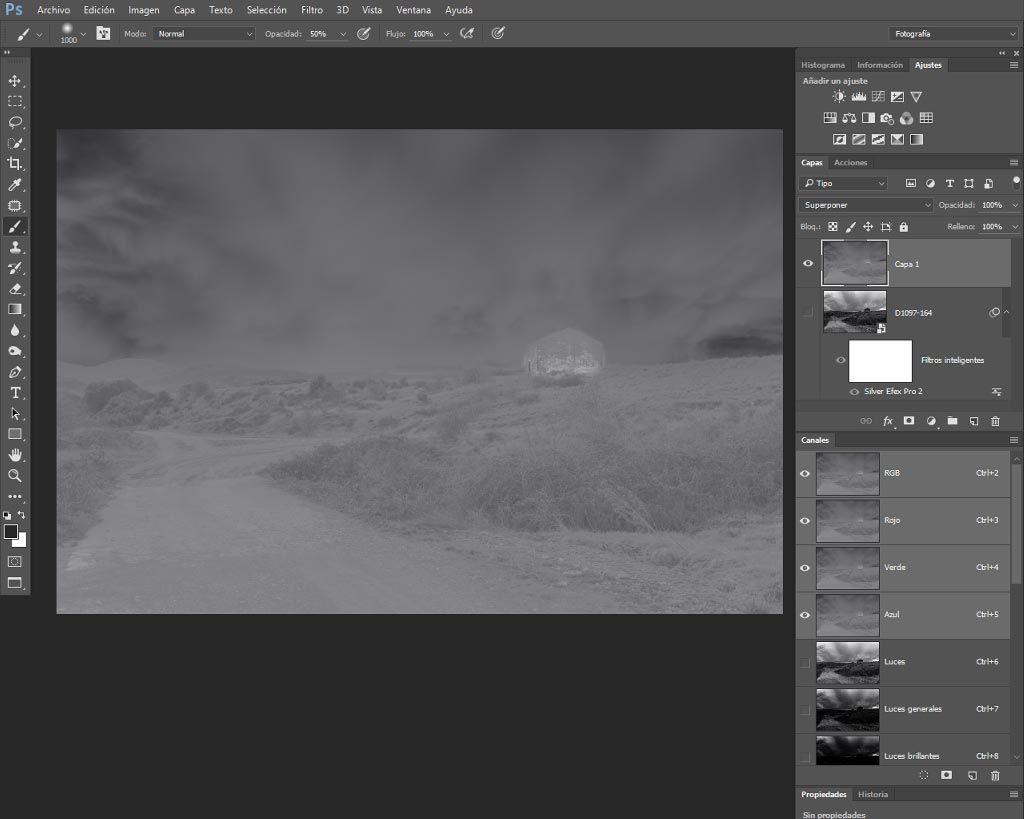
Task: Hide the RGB channel
Action: 805,474
